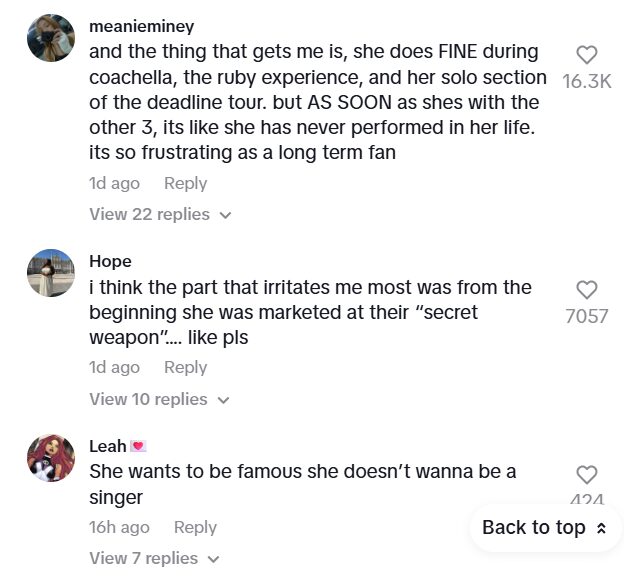Screen dimensions: 624x586
Task: Click the 16h ago timestamp
Action: coord(119,527)
